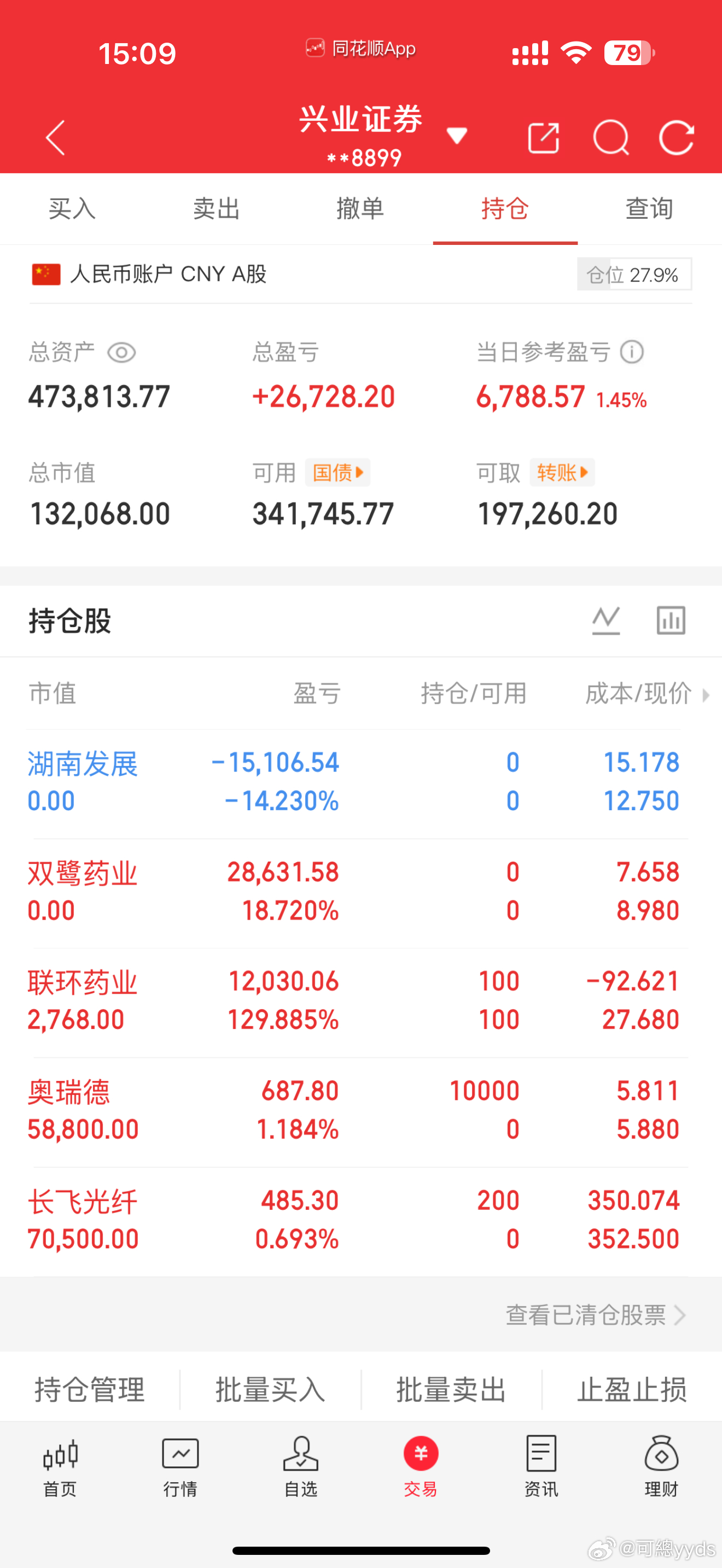
Task: Open 资讯 news icon in bottom bar
Action: tap(541, 1467)
